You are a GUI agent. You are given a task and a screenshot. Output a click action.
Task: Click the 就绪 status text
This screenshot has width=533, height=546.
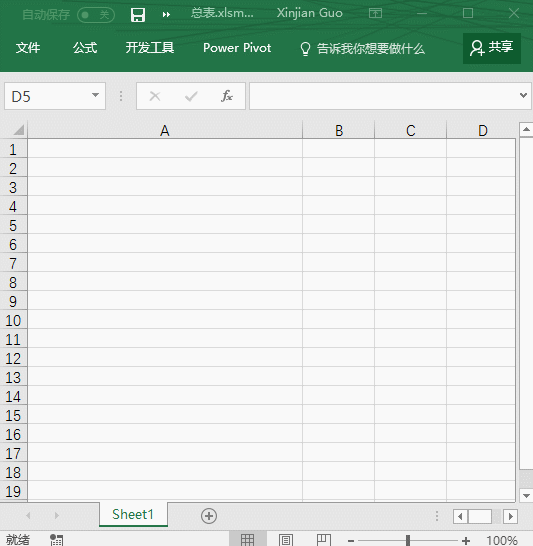(18, 540)
